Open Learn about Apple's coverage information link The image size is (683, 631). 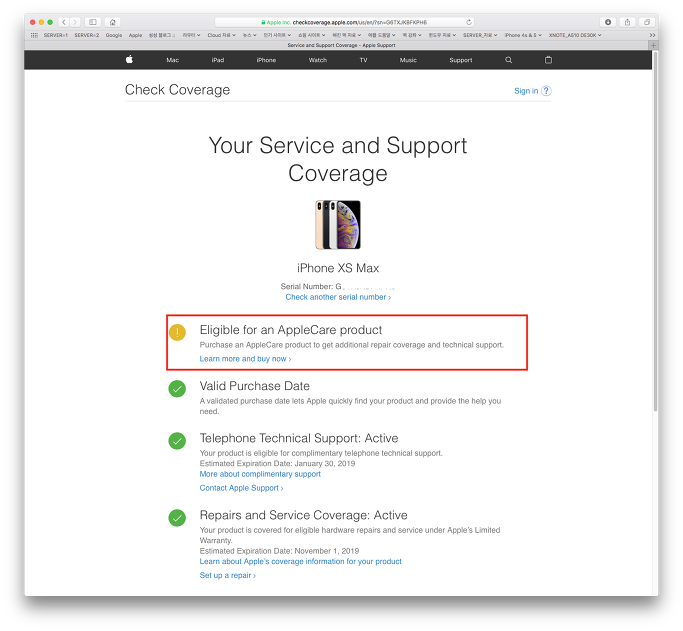click(301, 561)
